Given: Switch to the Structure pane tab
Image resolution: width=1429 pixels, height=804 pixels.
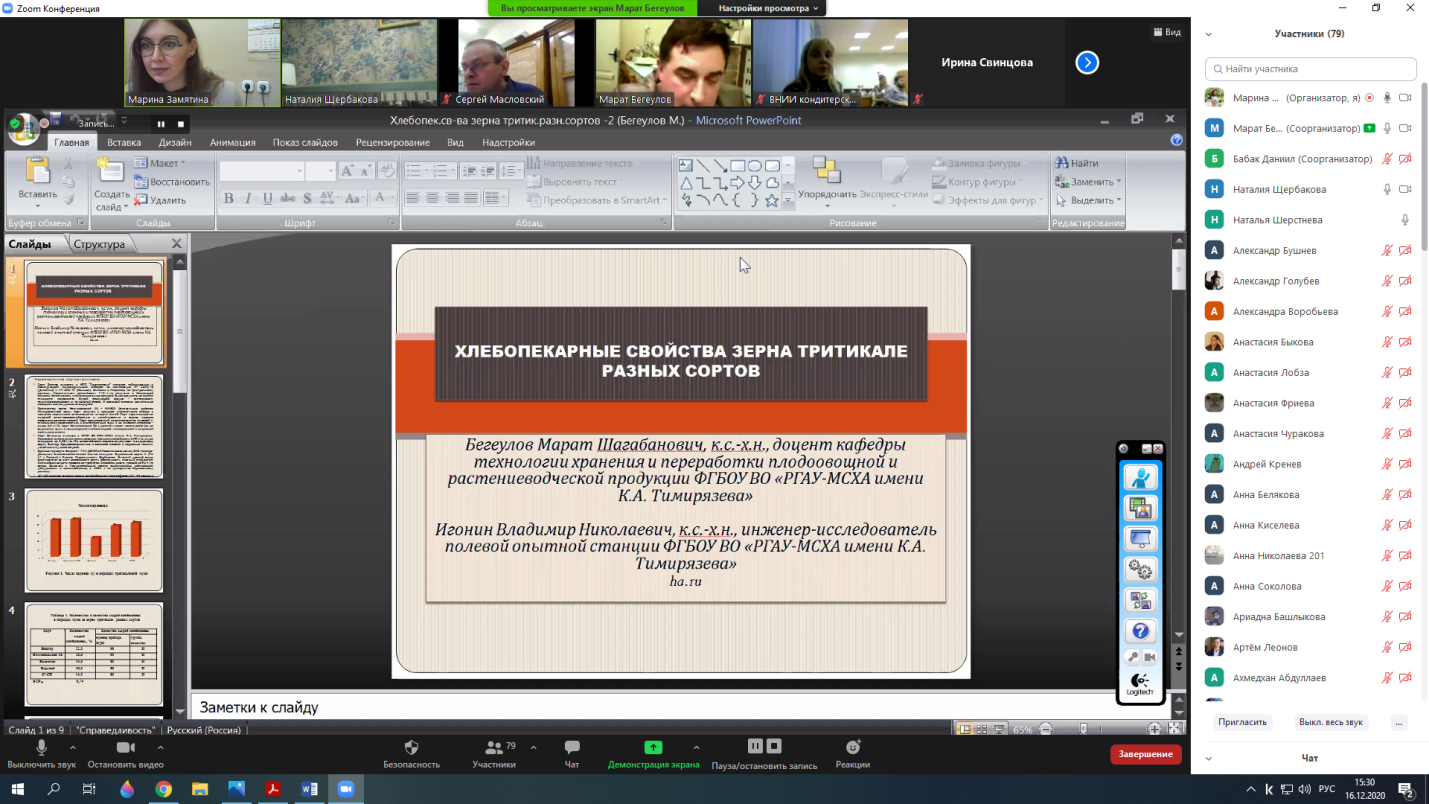Looking at the screenshot, I should [99, 244].
